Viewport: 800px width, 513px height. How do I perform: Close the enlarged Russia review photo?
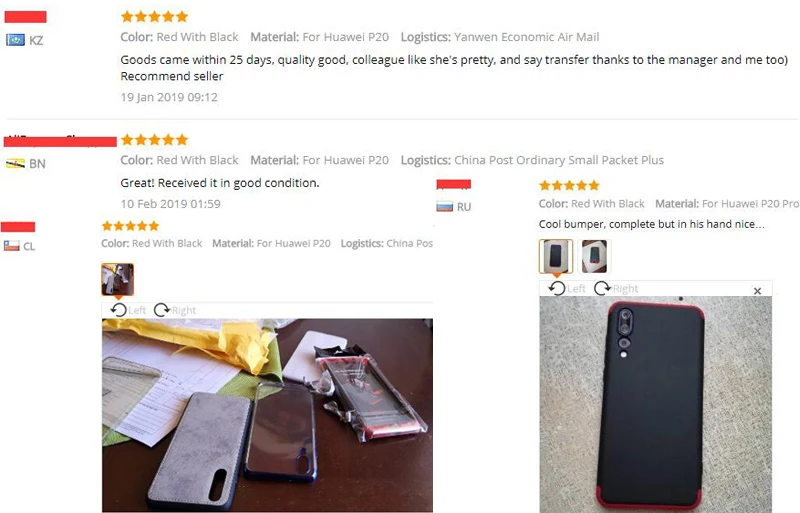tap(757, 290)
